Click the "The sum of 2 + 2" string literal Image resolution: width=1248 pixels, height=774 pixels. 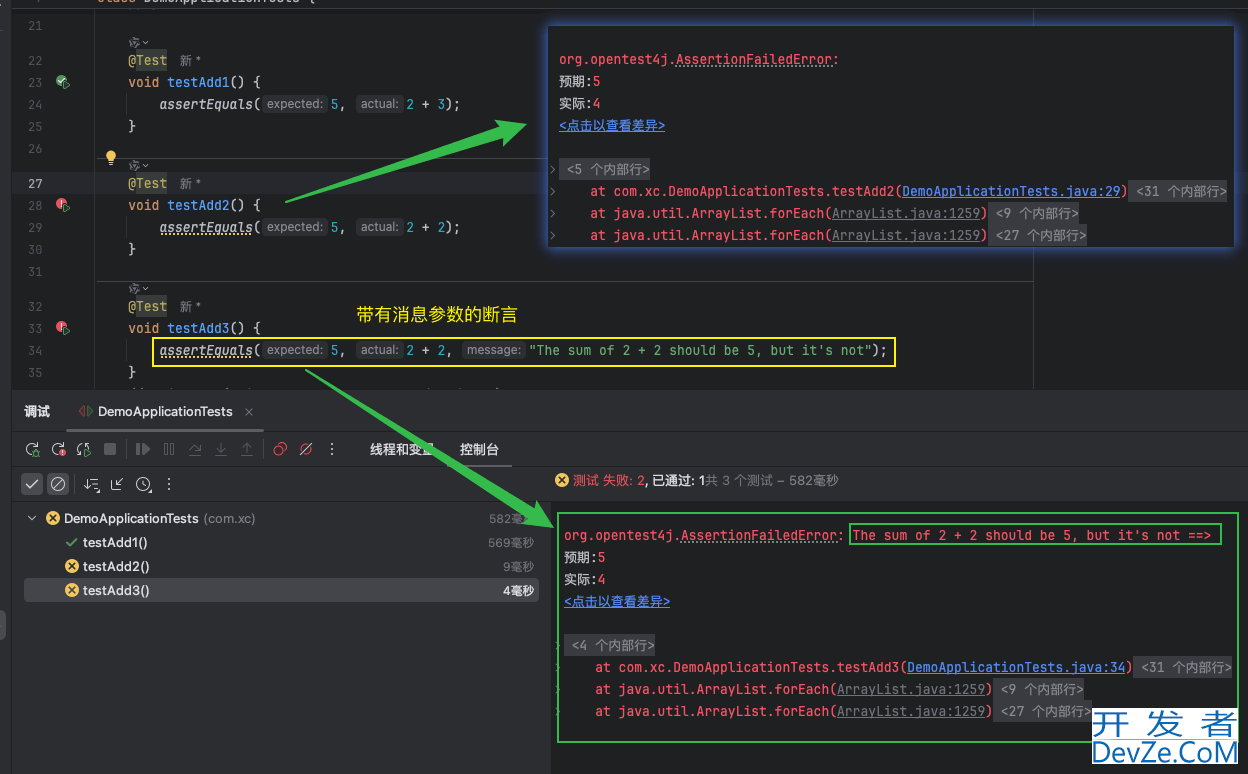pyautogui.click(x=702, y=350)
